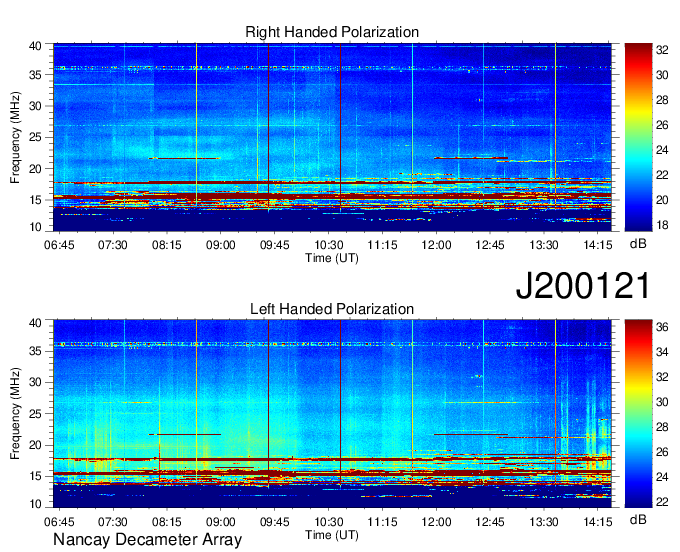The image size is (680, 552).
Task: Click "Time (UT)" label under Right Handed plot
Action: [332, 258]
